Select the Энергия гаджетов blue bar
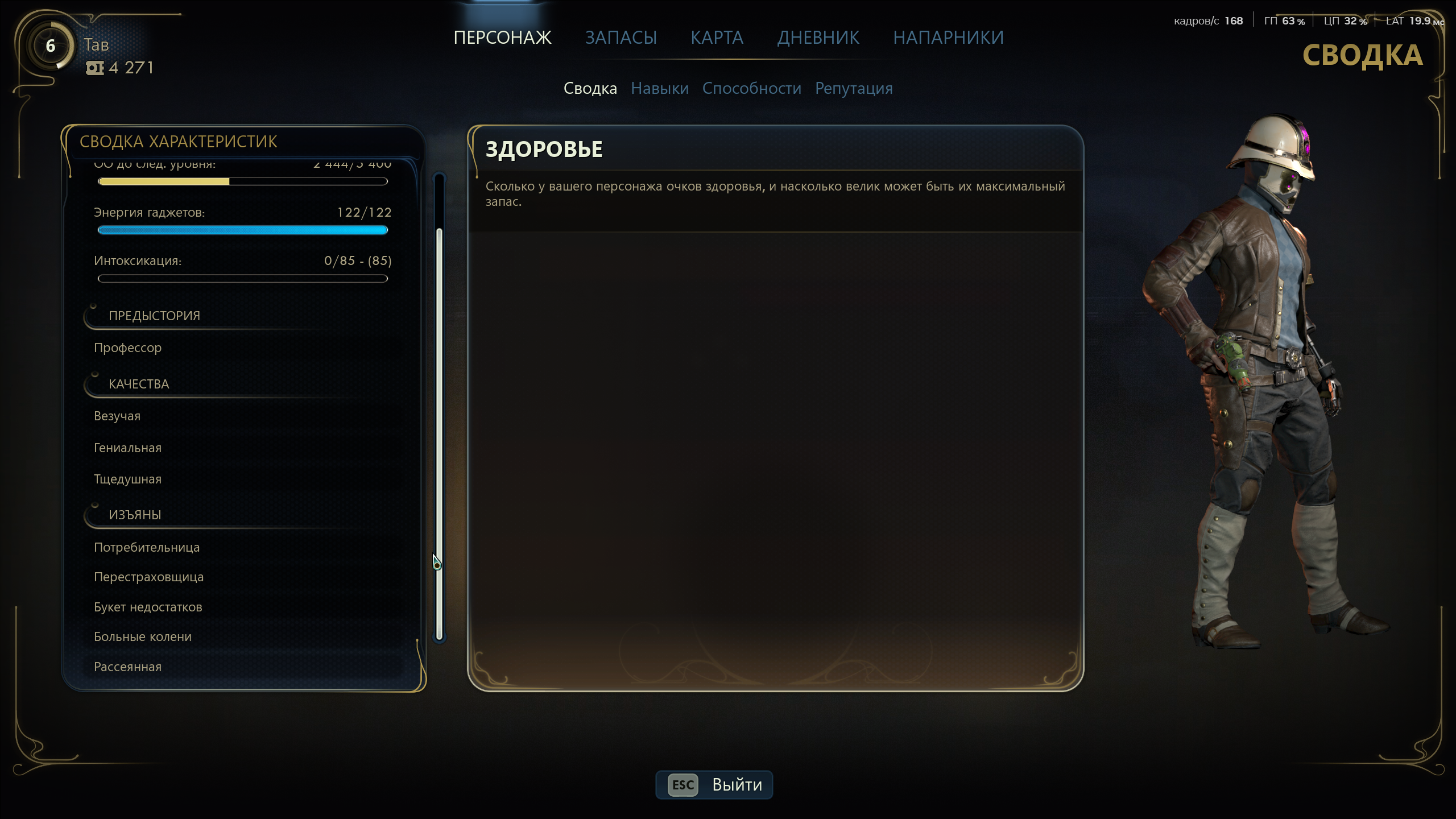Image resolution: width=1456 pixels, height=819 pixels. (x=243, y=230)
